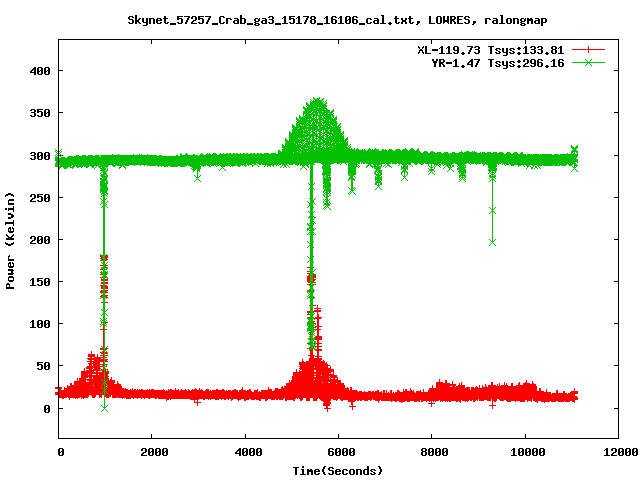Click the 100 y-axis tick label
The image size is (640, 480).
coord(40,324)
